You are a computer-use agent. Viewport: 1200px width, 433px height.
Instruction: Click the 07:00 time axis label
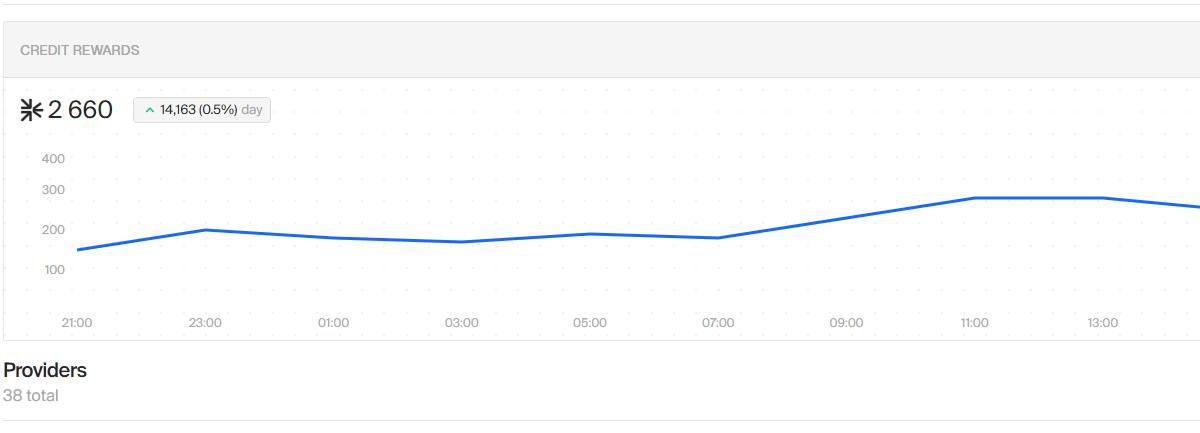click(x=718, y=323)
